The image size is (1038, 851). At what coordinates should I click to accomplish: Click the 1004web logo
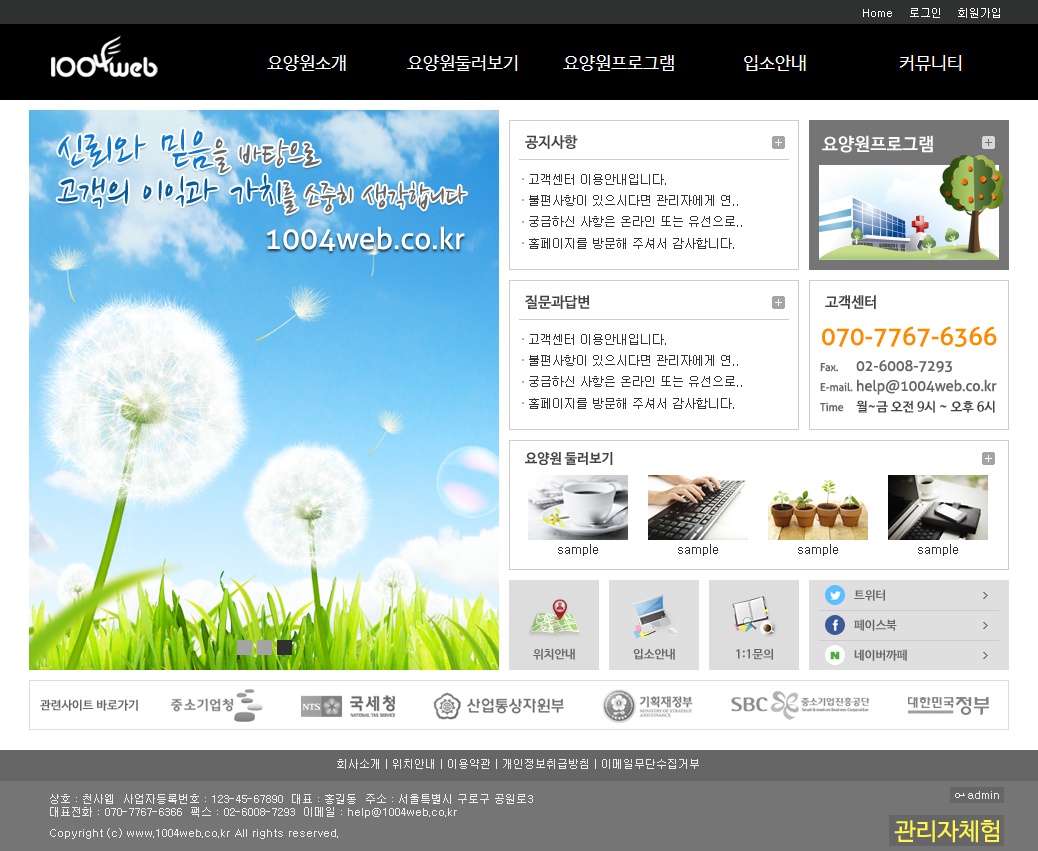coord(104,61)
